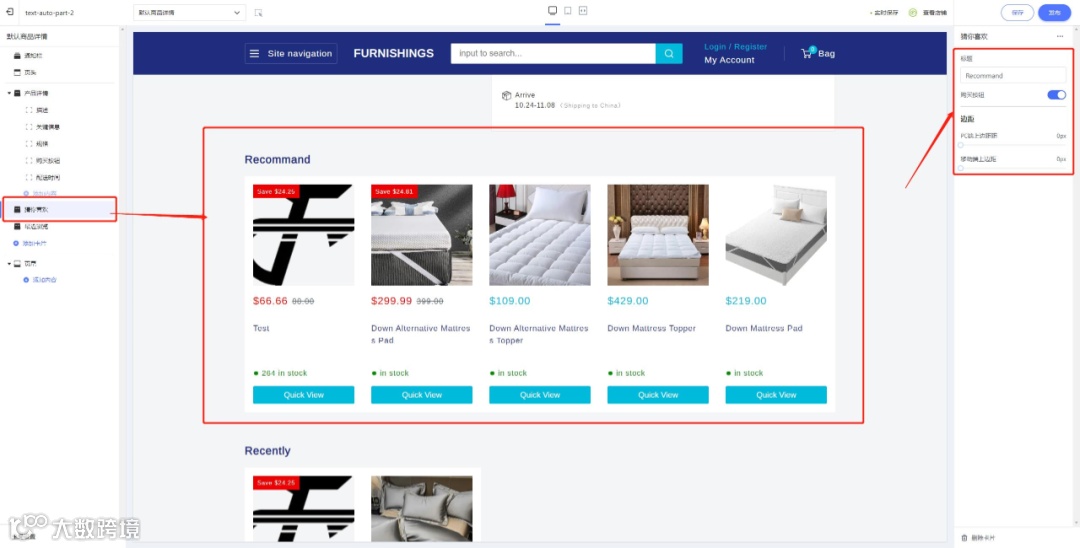Open the three-dots menu in the right panel
1080x548 pixels.
(1059, 36)
